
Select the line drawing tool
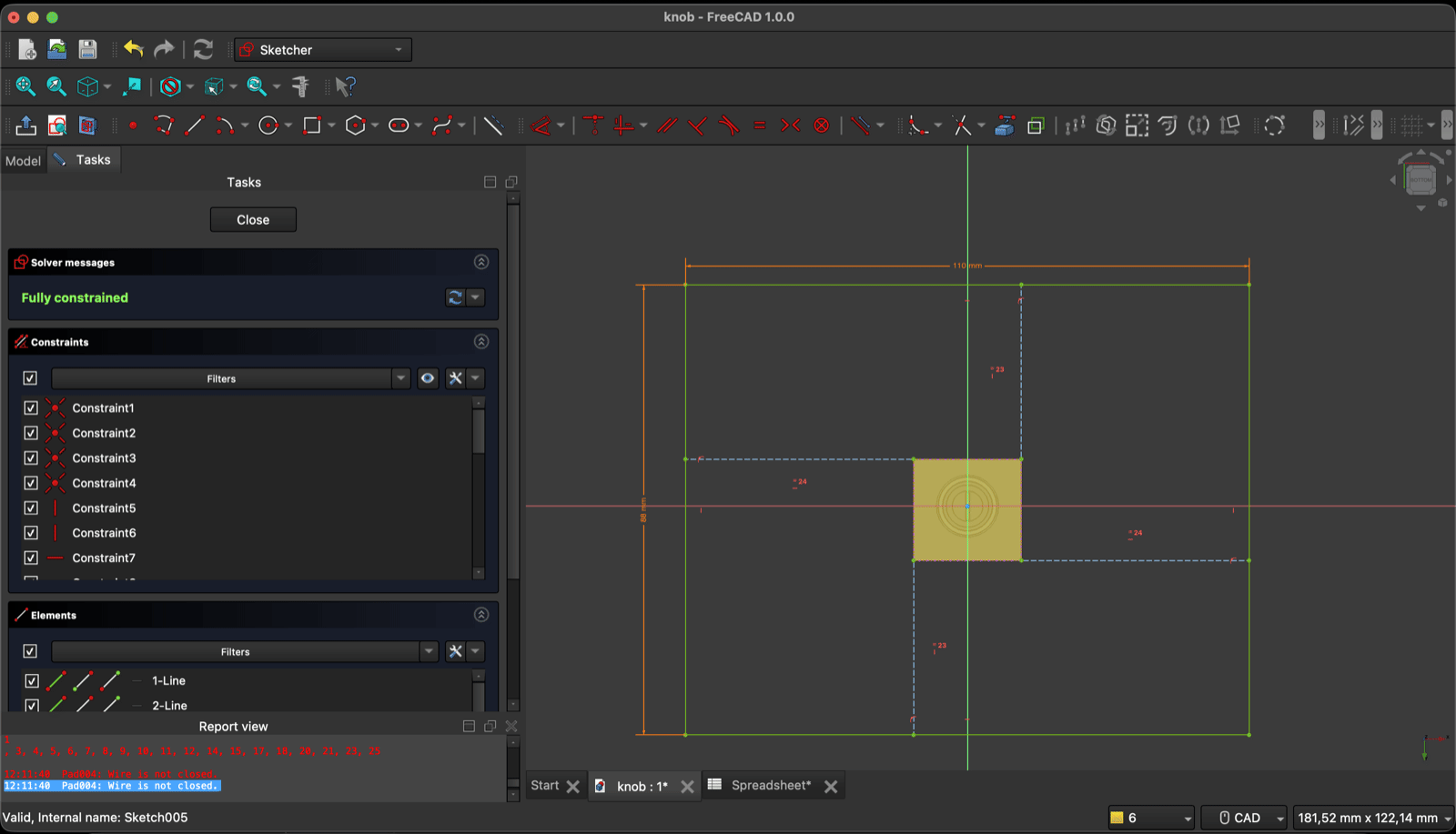point(194,126)
